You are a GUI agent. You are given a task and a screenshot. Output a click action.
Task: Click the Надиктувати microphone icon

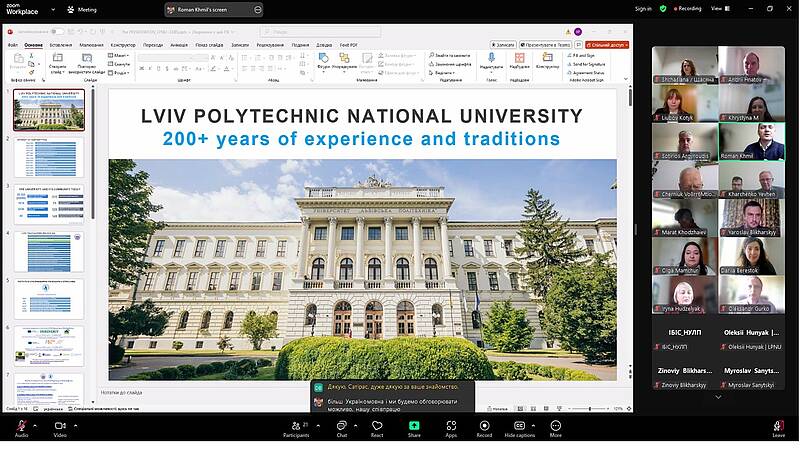[x=491, y=58]
